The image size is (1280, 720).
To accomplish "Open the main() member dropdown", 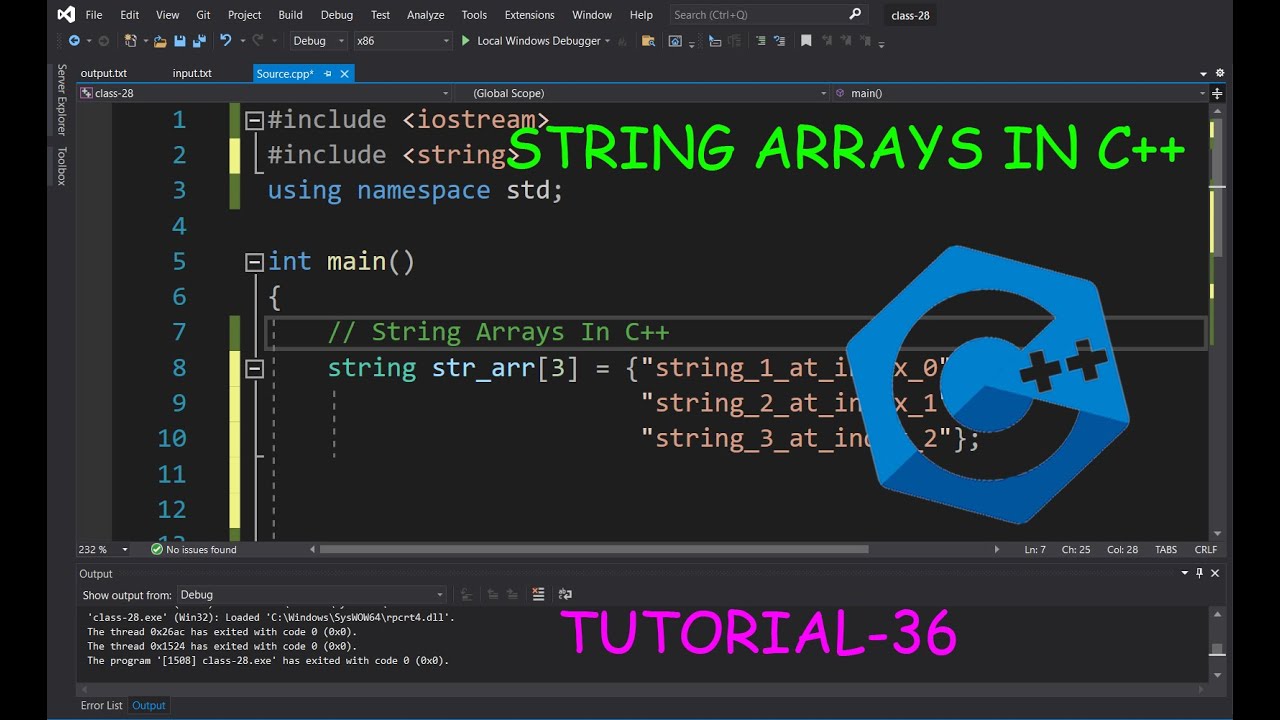I will [x=1021, y=93].
